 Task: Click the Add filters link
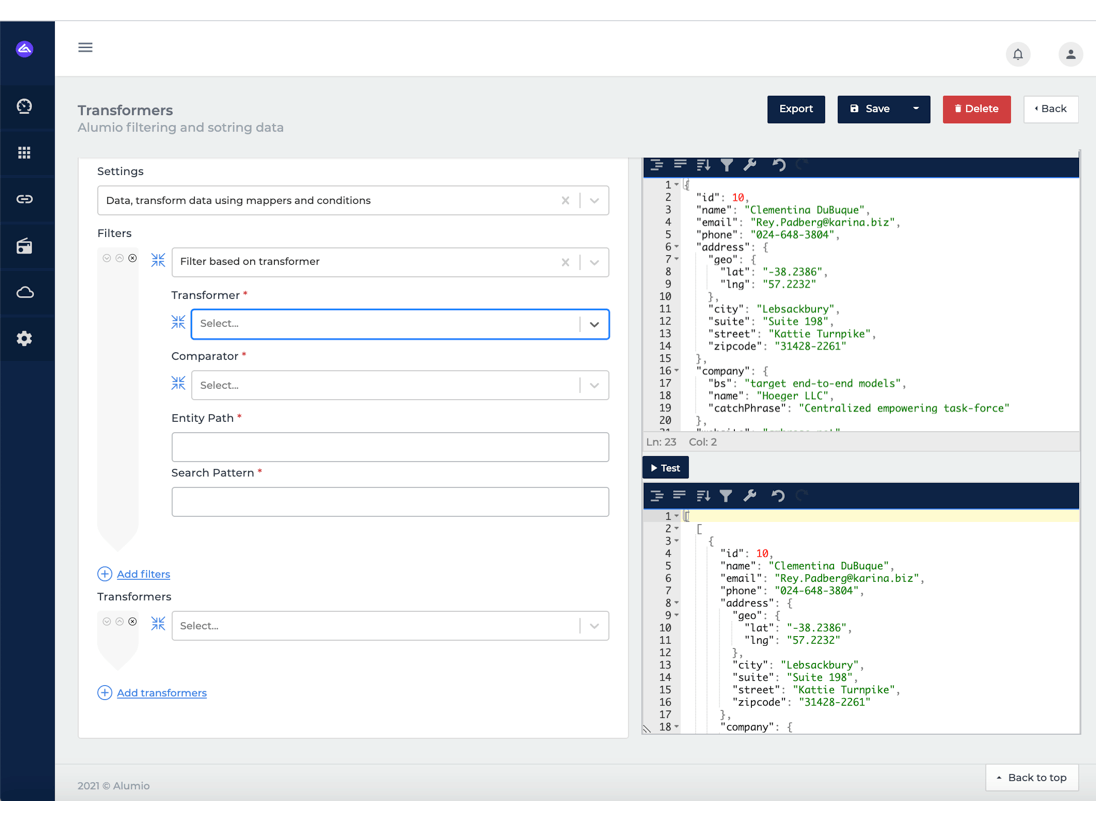tap(143, 574)
